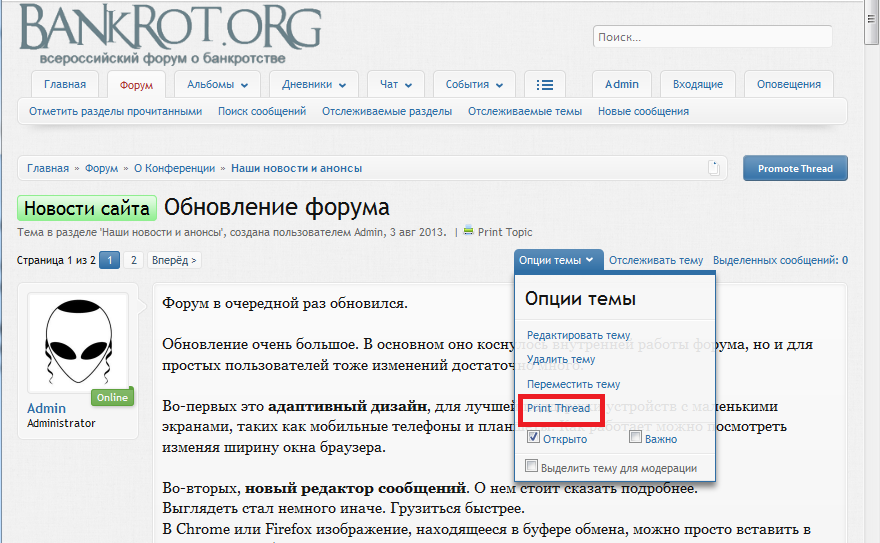The image size is (880, 543).
Task: Click the Новости сайта green prefix label
Action: [x=87, y=208]
